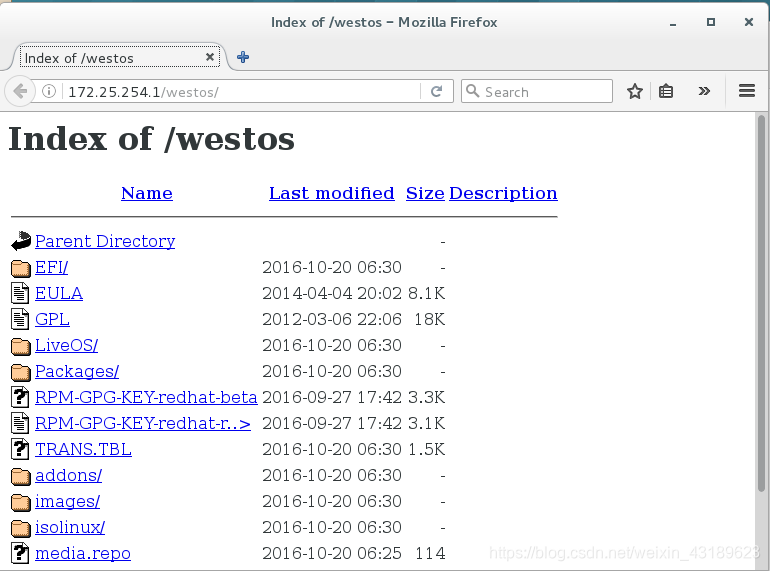770x571 pixels.
Task: Click document icon beside RPM-GPG-KEY-redhat-r..>
Action: coord(20,423)
